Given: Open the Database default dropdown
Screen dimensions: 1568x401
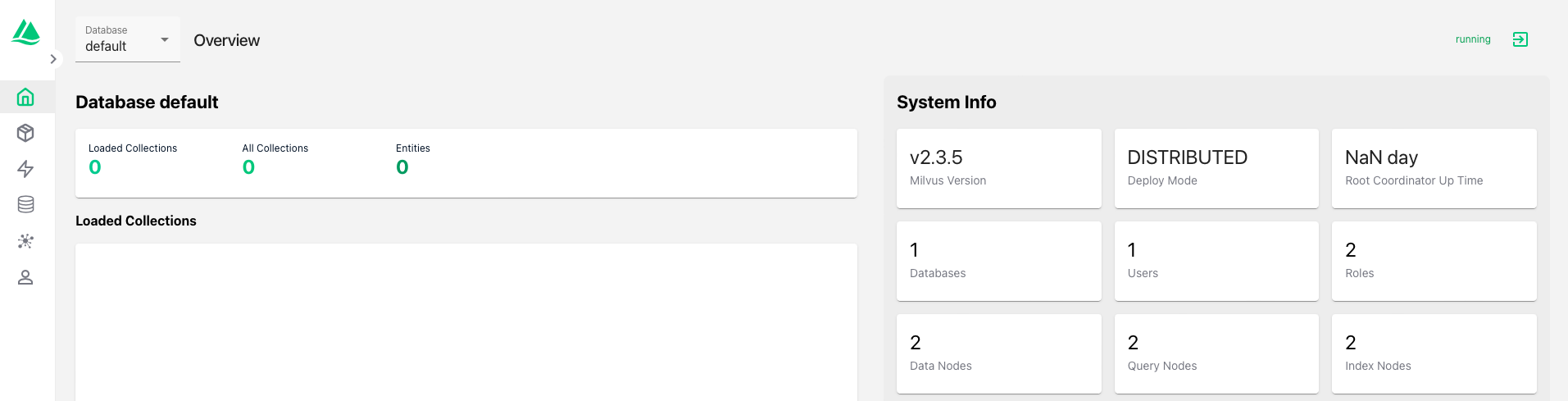Looking at the screenshot, I should 128,39.
